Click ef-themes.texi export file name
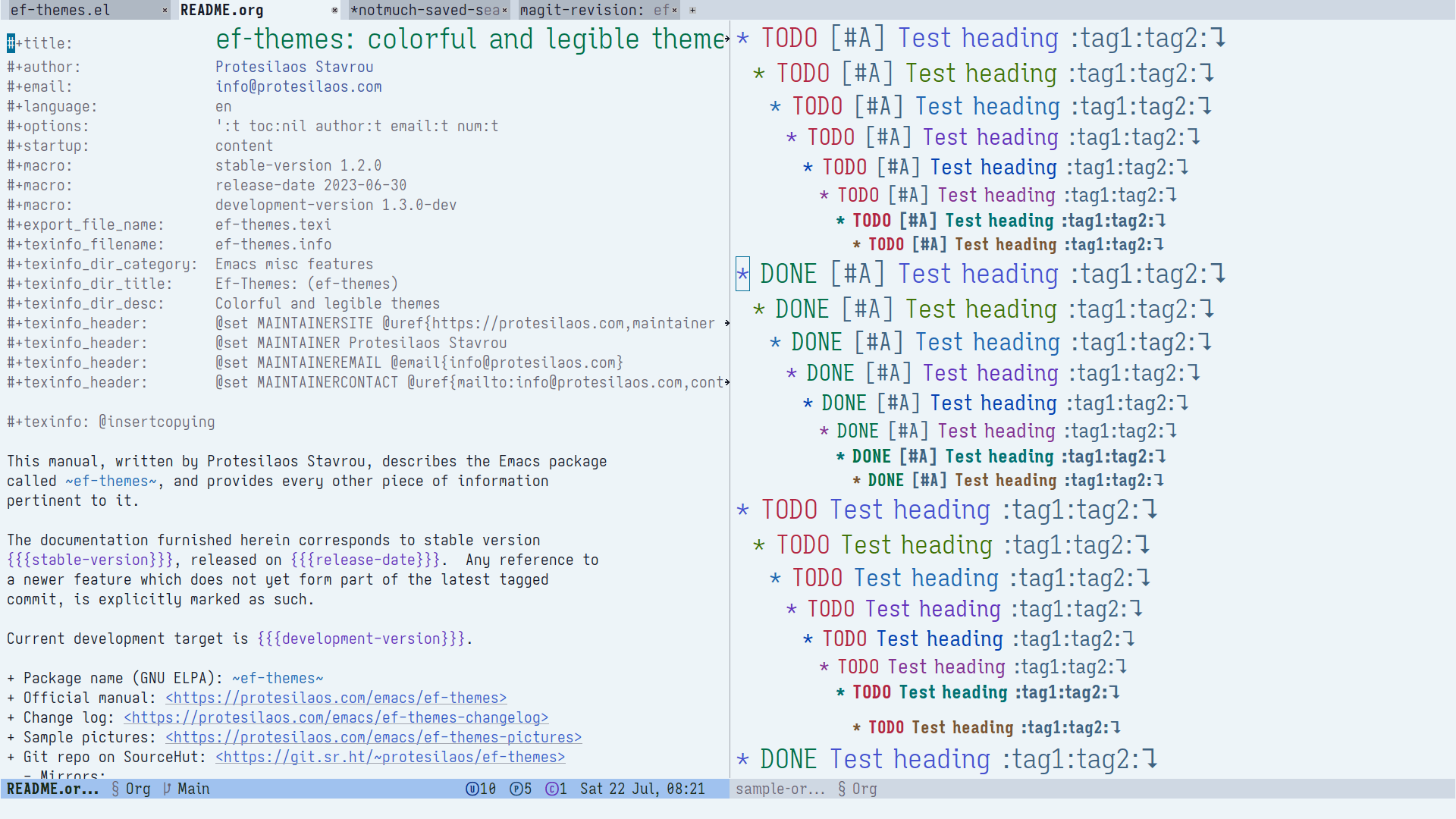The height and width of the screenshot is (819, 1456). 273,224
